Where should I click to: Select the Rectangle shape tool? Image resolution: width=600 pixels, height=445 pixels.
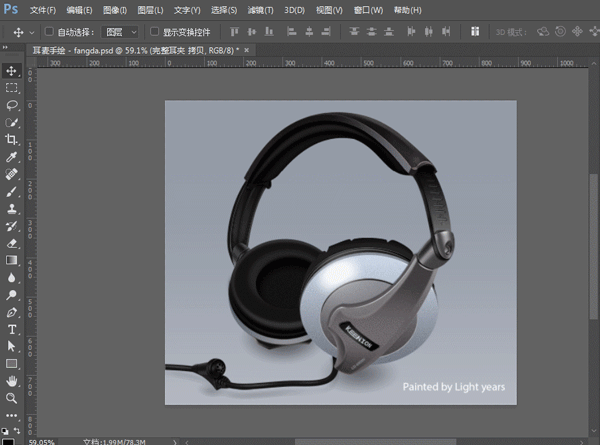[11, 364]
